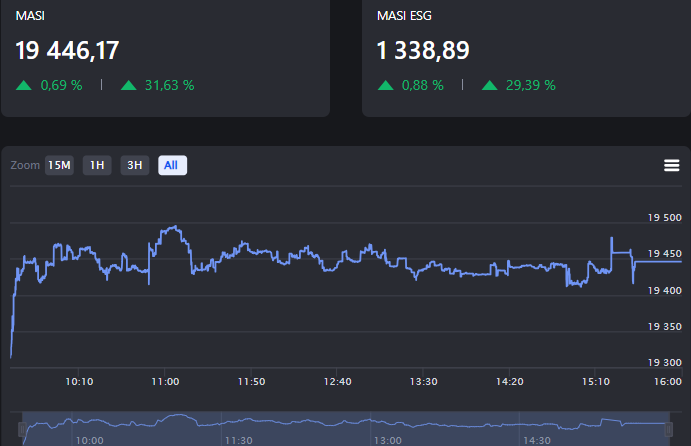Click the right navigator range handle
The width and height of the screenshot is (691, 446).
[669, 429]
